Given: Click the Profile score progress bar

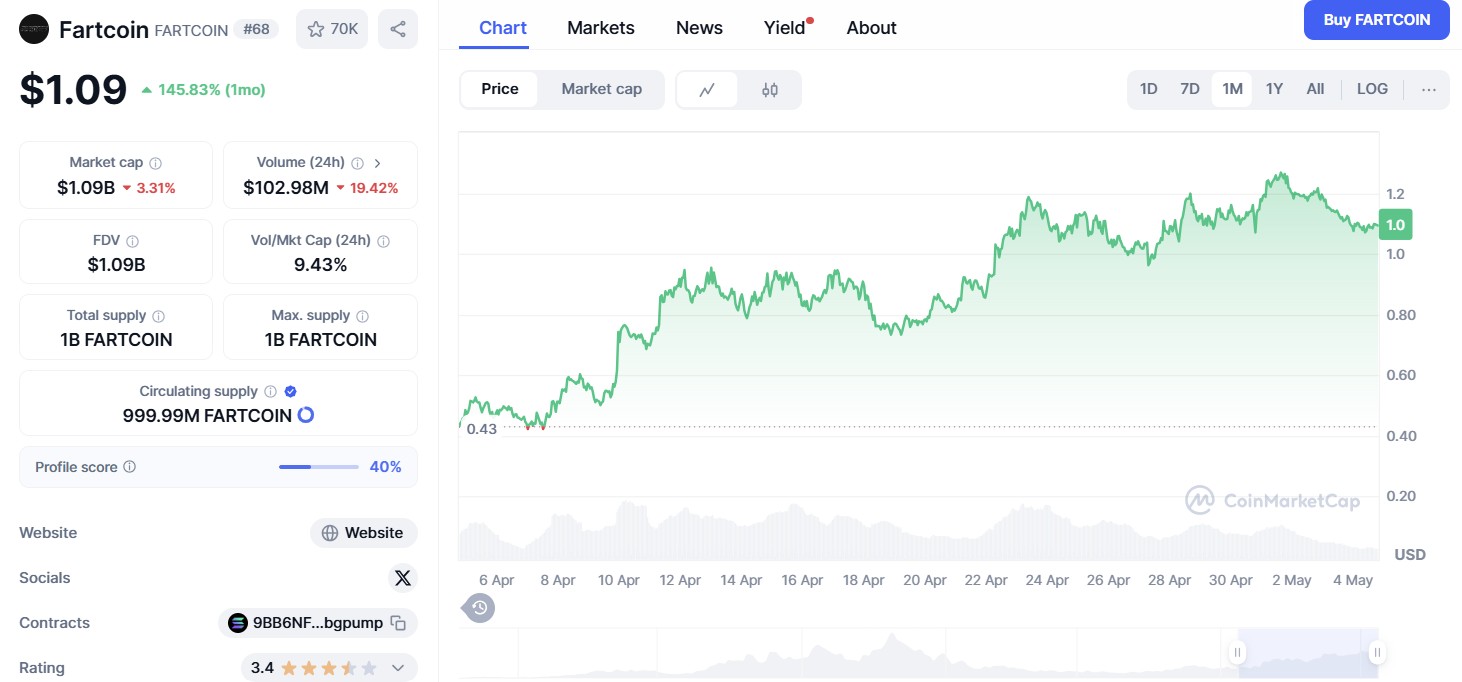Looking at the screenshot, I should (x=319, y=467).
